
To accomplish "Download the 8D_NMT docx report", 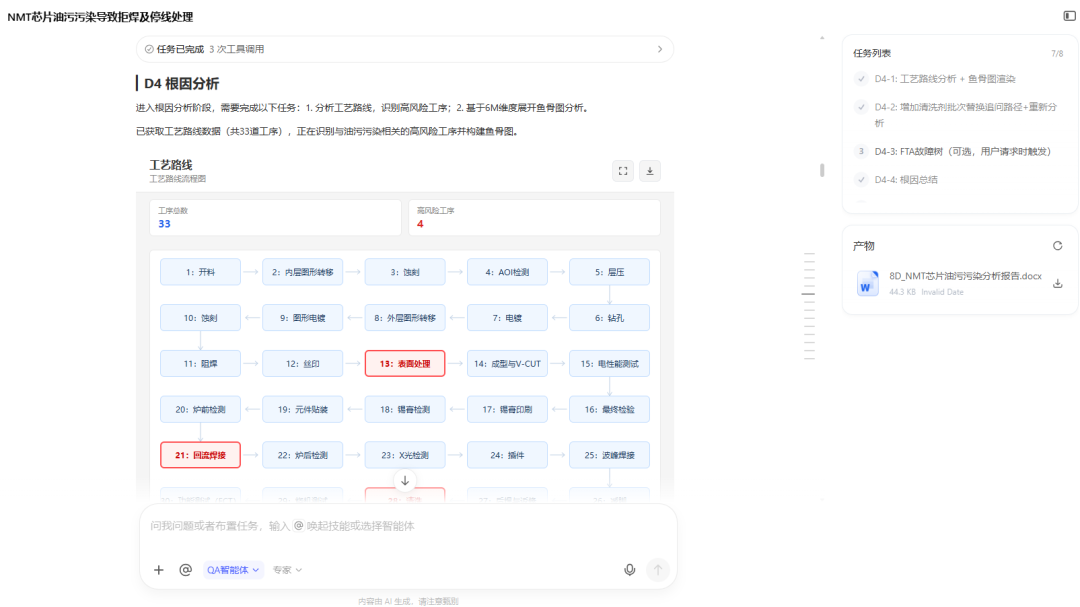I will pyautogui.click(x=1057, y=283).
